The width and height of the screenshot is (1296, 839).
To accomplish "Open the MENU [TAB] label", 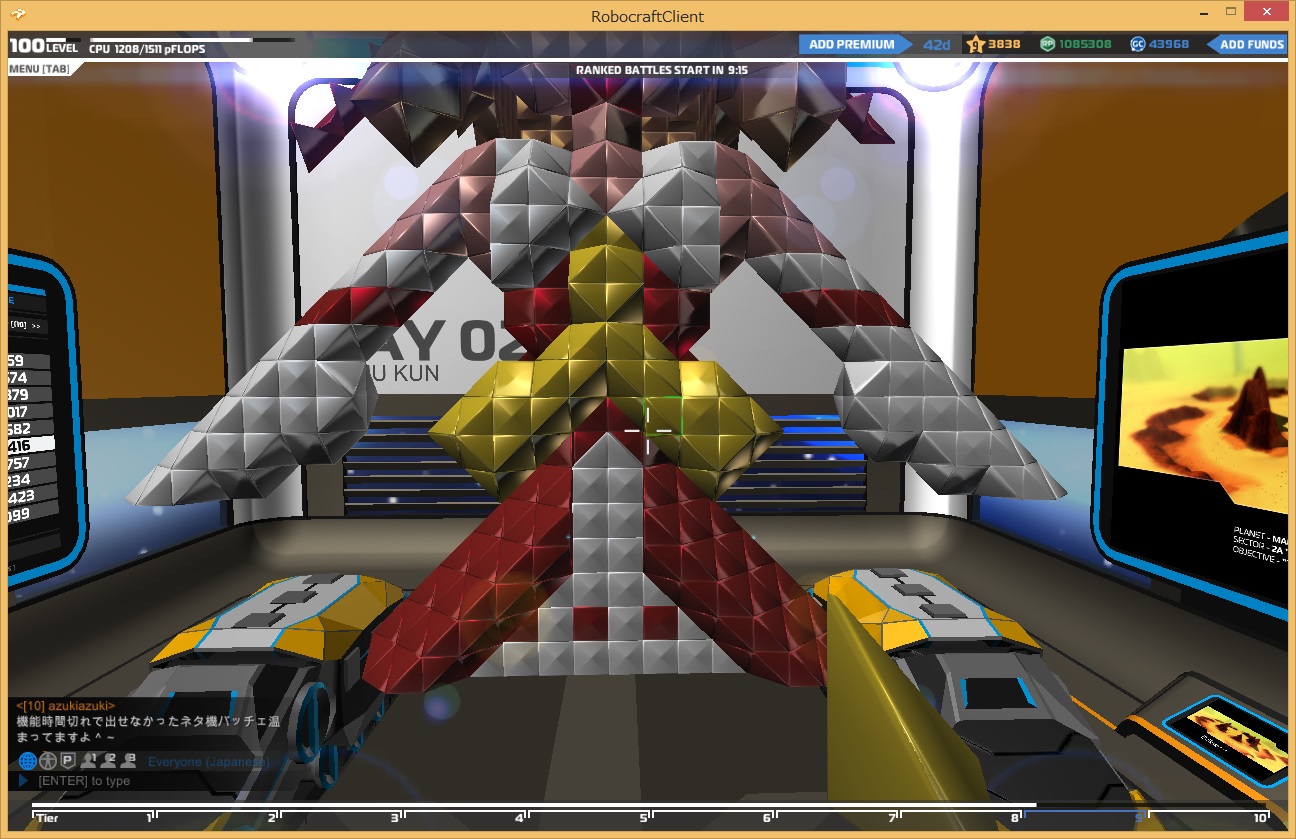I will tap(39, 69).
